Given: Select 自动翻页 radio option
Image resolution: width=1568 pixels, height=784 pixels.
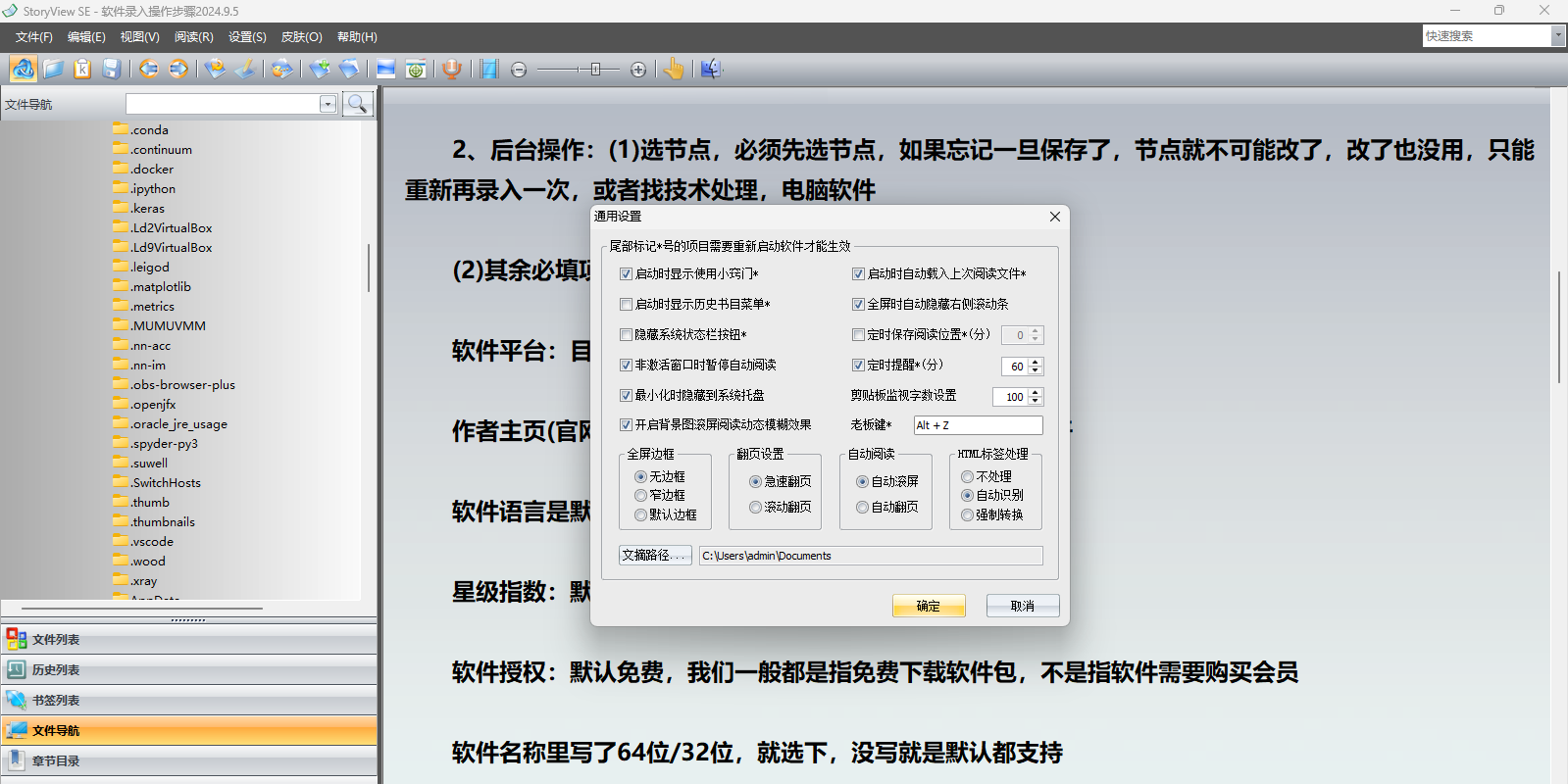Looking at the screenshot, I should tap(862, 507).
